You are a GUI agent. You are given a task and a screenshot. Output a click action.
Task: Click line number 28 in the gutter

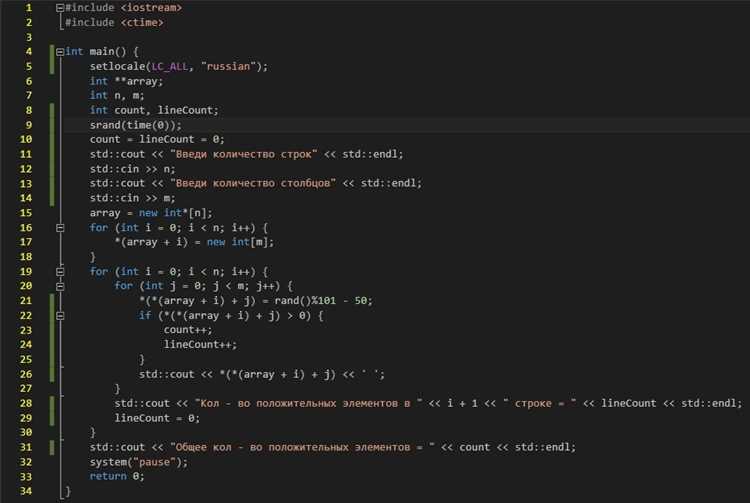click(x=26, y=404)
